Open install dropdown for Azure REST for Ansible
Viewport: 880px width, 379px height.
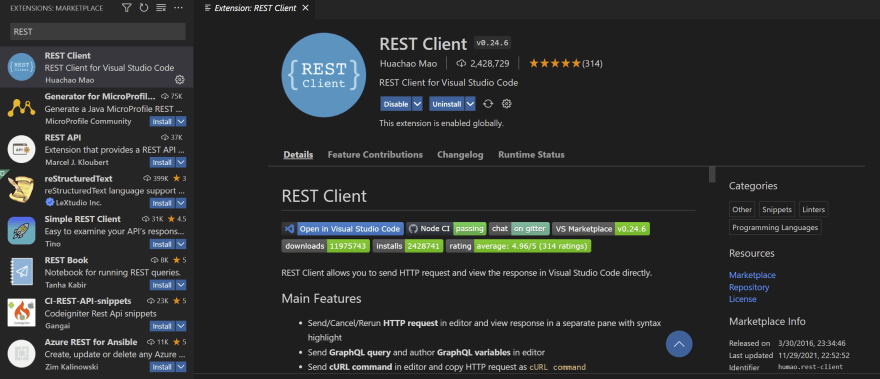pyautogui.click(x=181, y=367)
